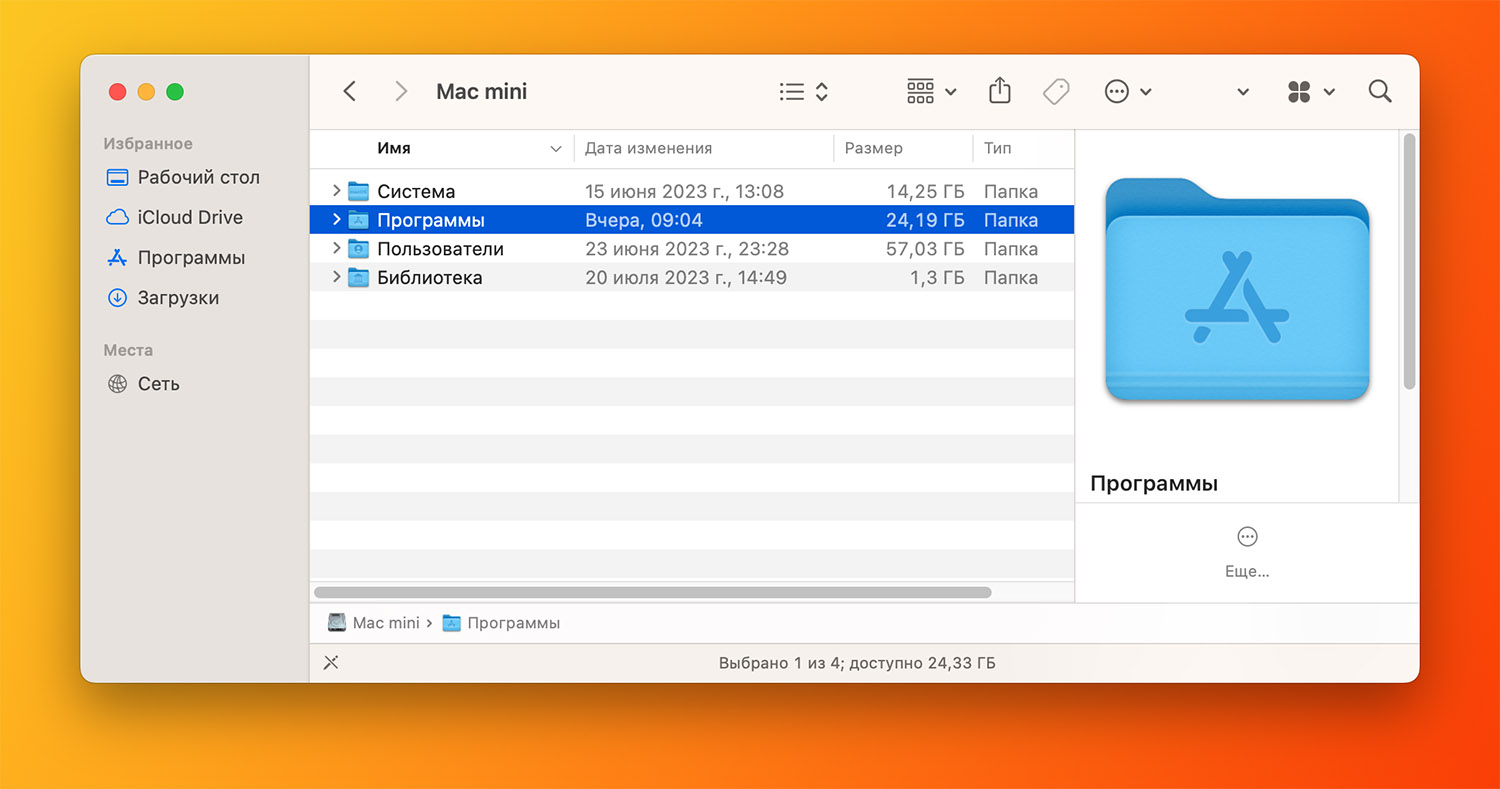The width and height of the screenshot is (1500, 789).
Task: Expand the Пользователи folder disclosure arrow
Action: click(x=336, y=249)
